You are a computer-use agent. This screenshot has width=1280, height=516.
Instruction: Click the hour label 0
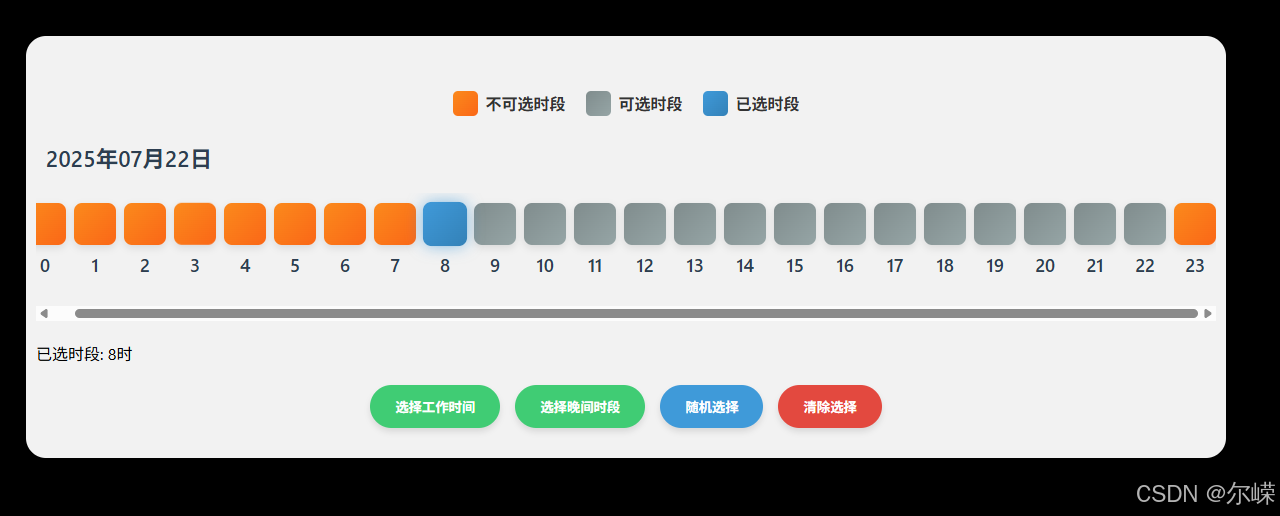point(45,266)
